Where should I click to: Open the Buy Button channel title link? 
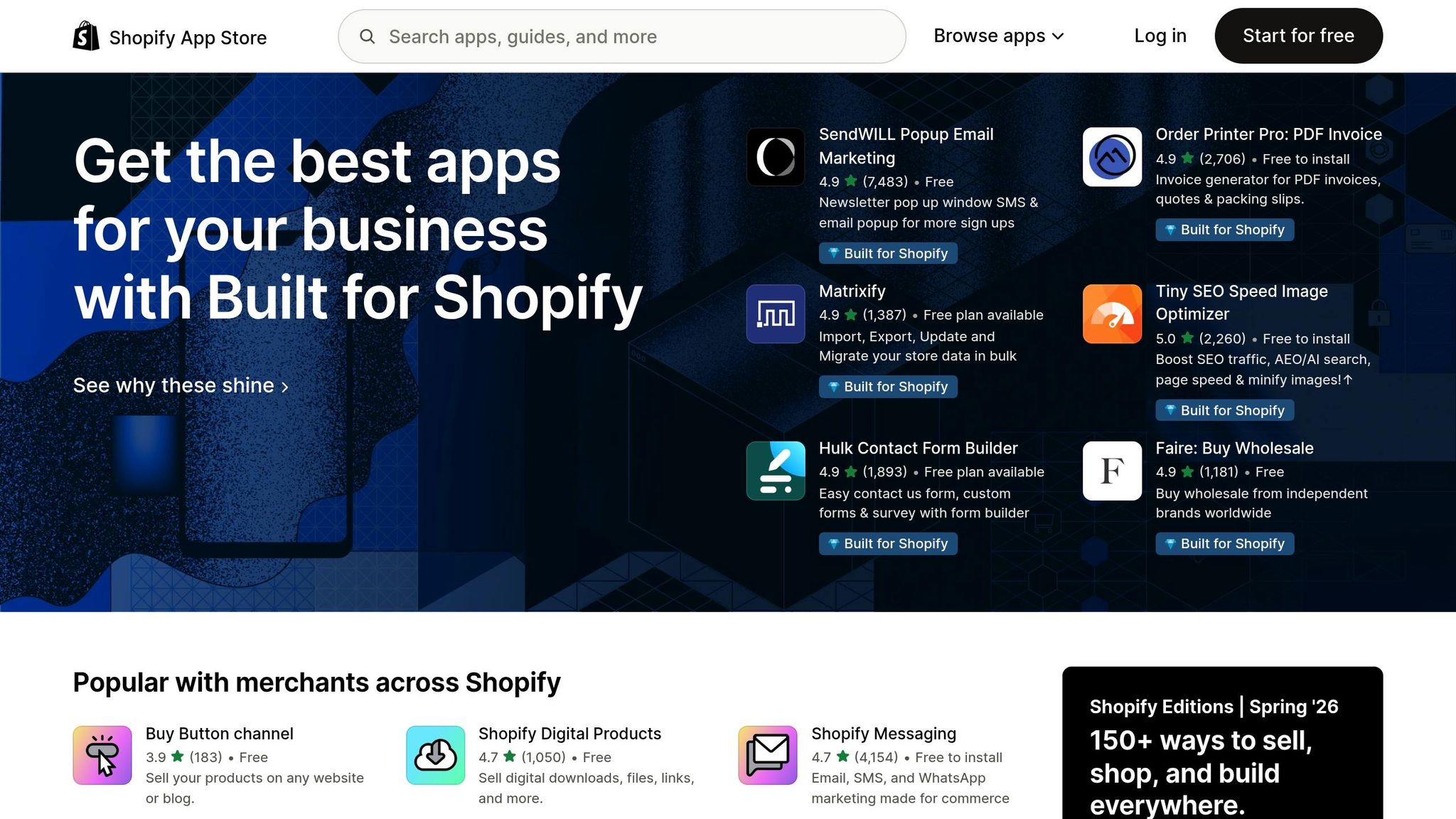(220, 734)
